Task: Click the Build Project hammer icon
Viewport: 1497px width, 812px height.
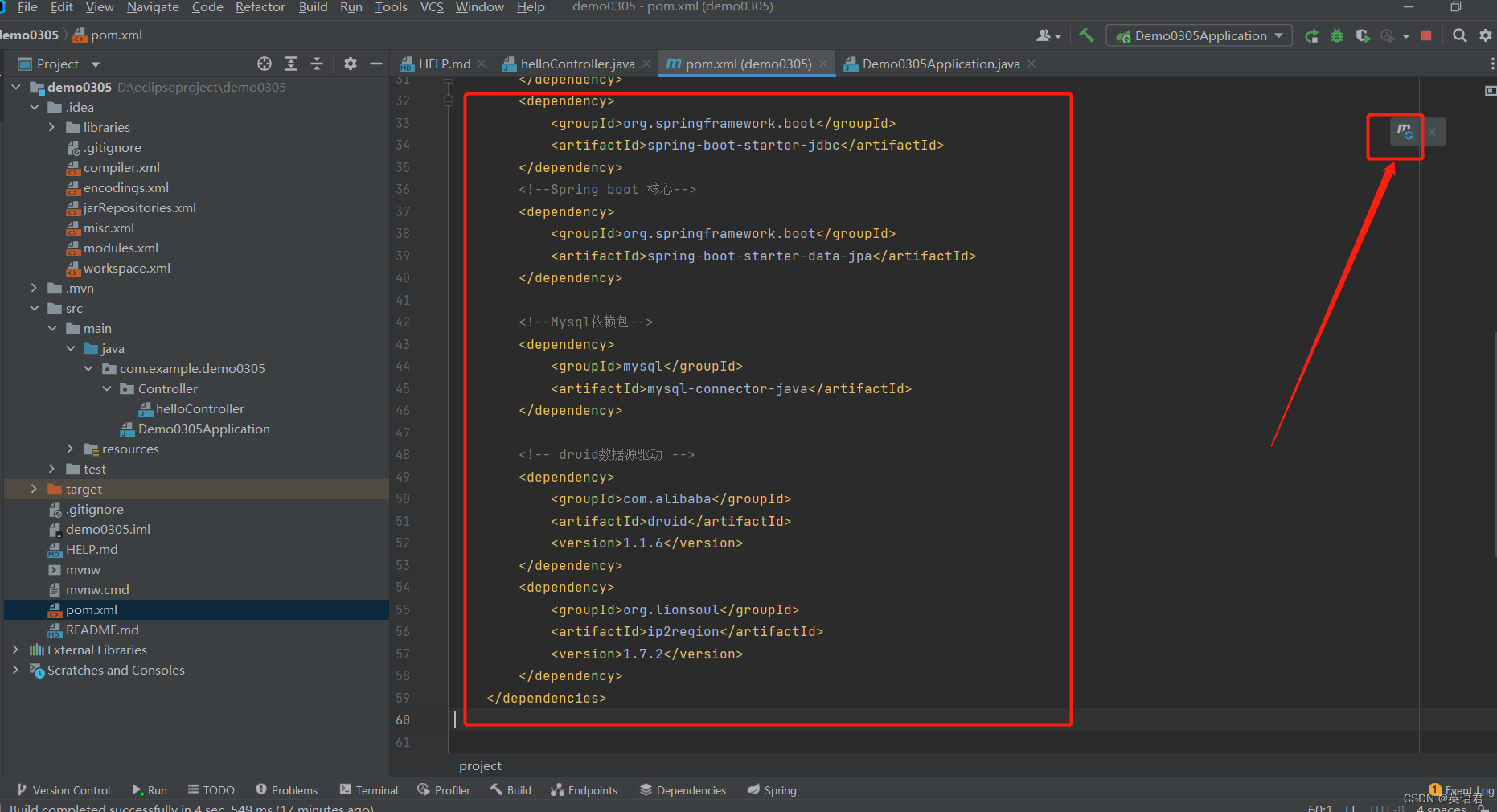Action: coord(1086,35)
